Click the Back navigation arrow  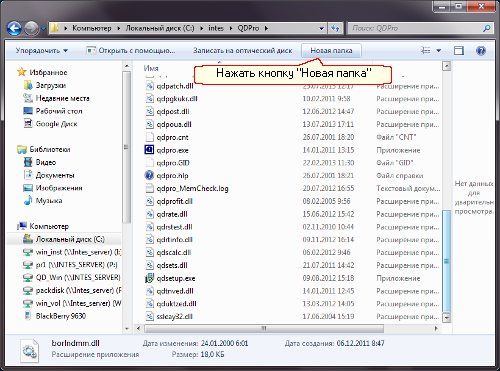(14, 29)
